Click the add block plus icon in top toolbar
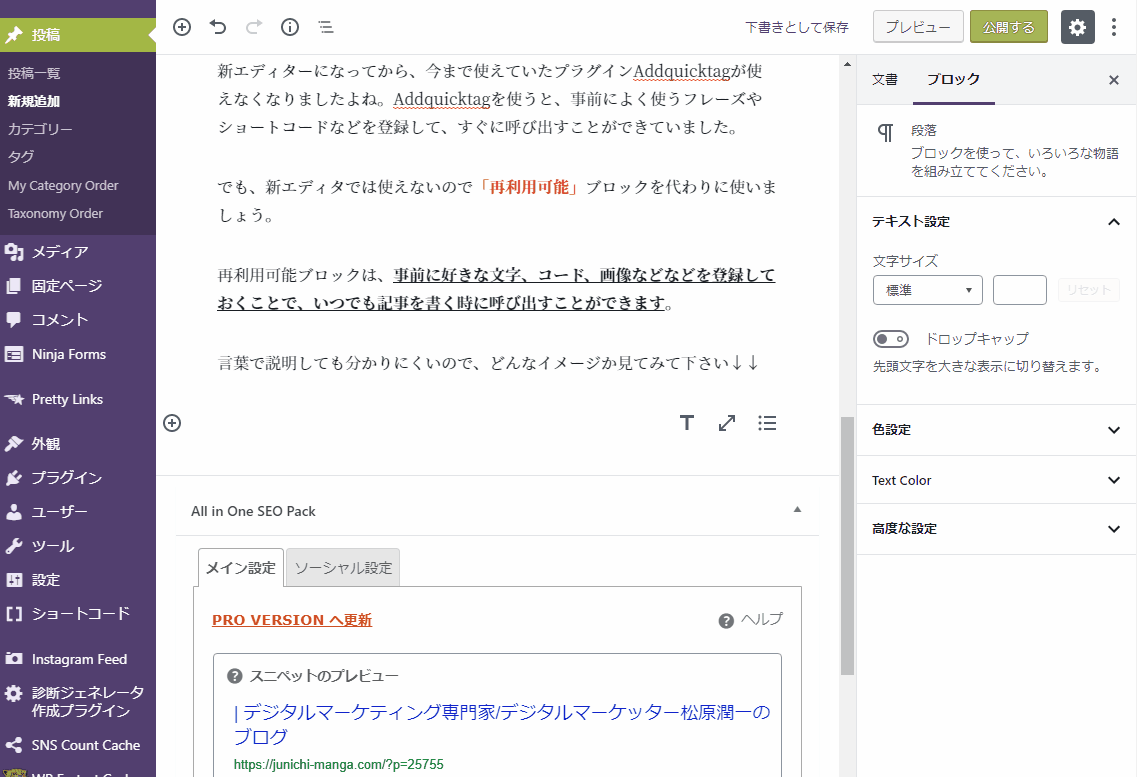1137x777 pixels. pyautogui.click(x=182, y=27)
